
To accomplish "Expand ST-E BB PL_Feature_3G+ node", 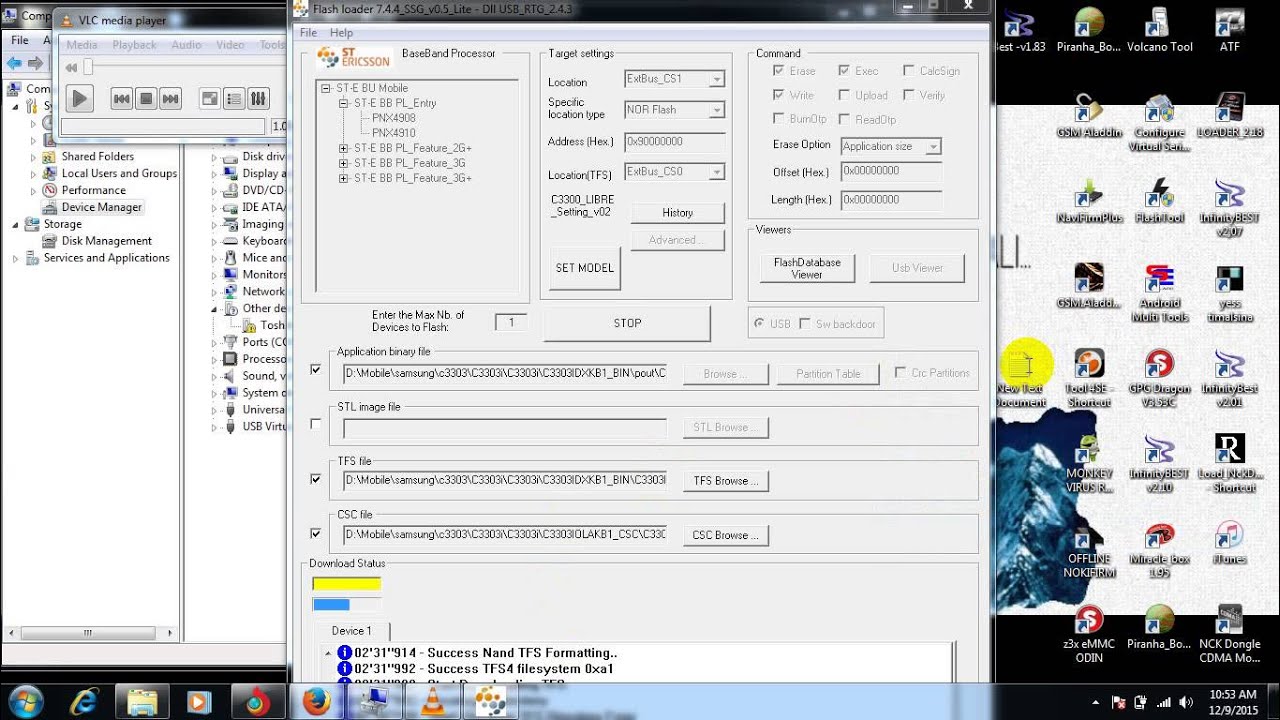I will 343,178.
